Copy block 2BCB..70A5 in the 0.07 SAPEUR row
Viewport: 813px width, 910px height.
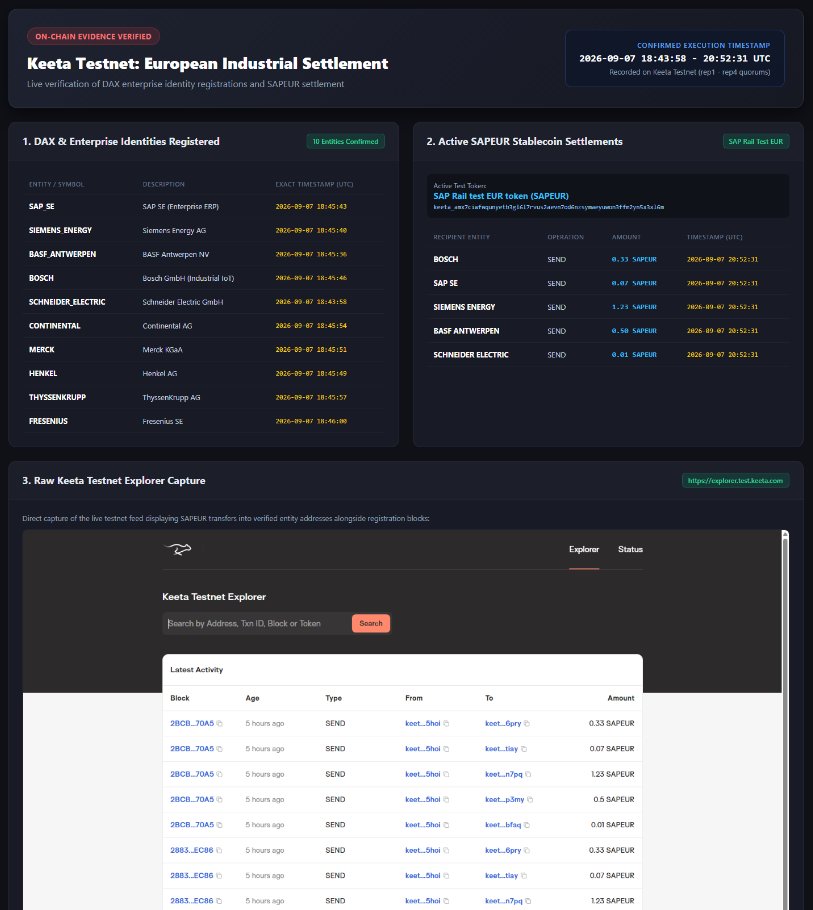click(219, 749)
